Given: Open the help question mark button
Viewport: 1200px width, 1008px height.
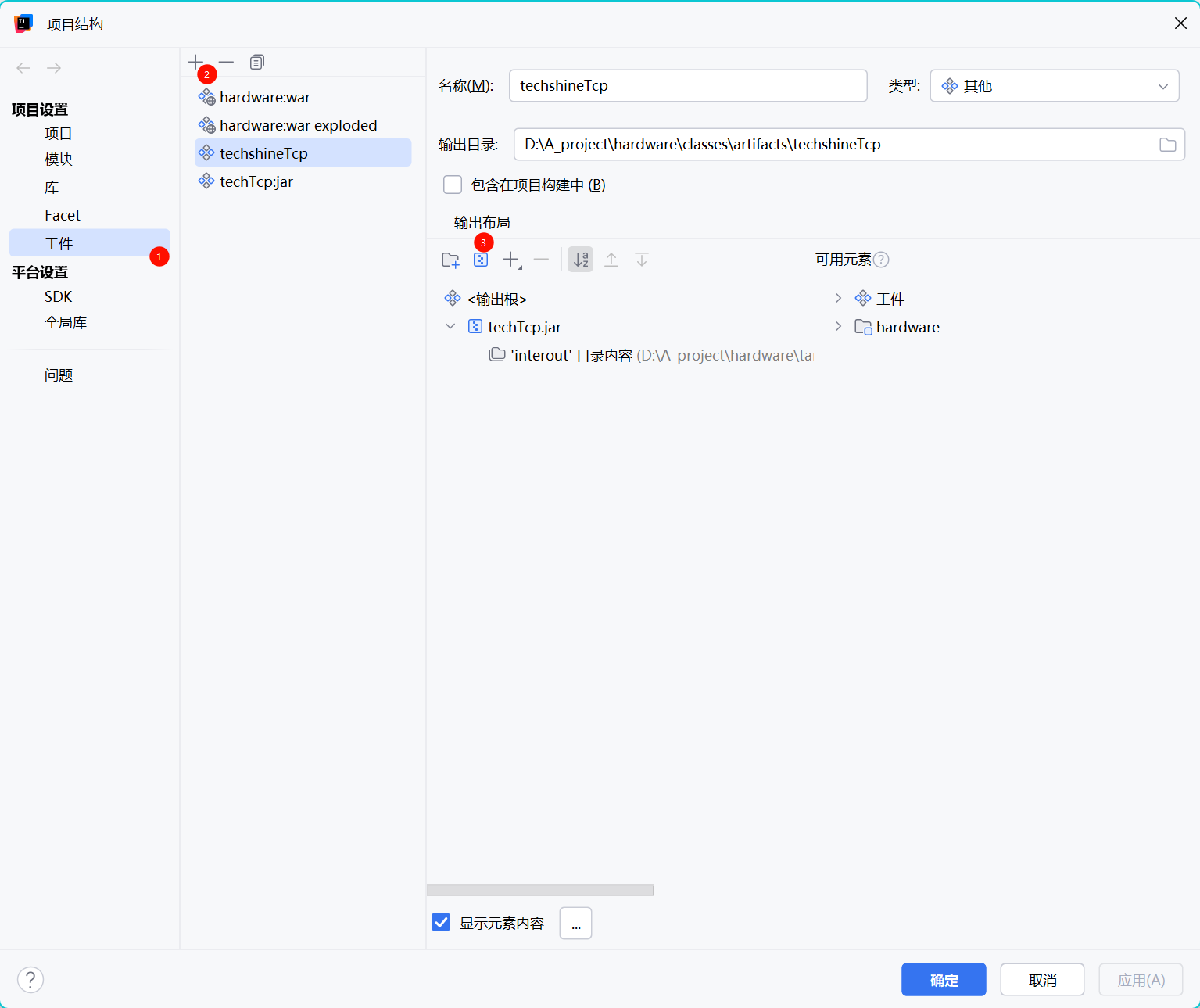Looking at the screenshot, I should click(x=30, y=979).
